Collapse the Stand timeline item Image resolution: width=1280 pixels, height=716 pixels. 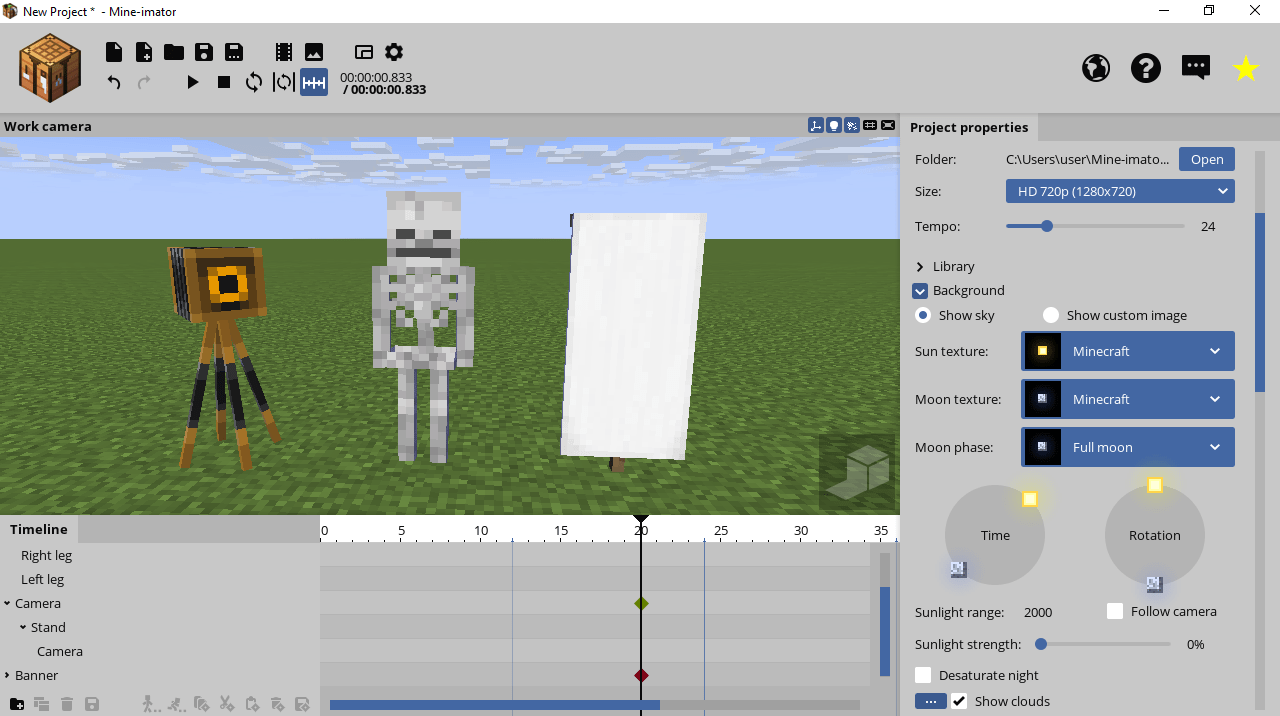23,628
